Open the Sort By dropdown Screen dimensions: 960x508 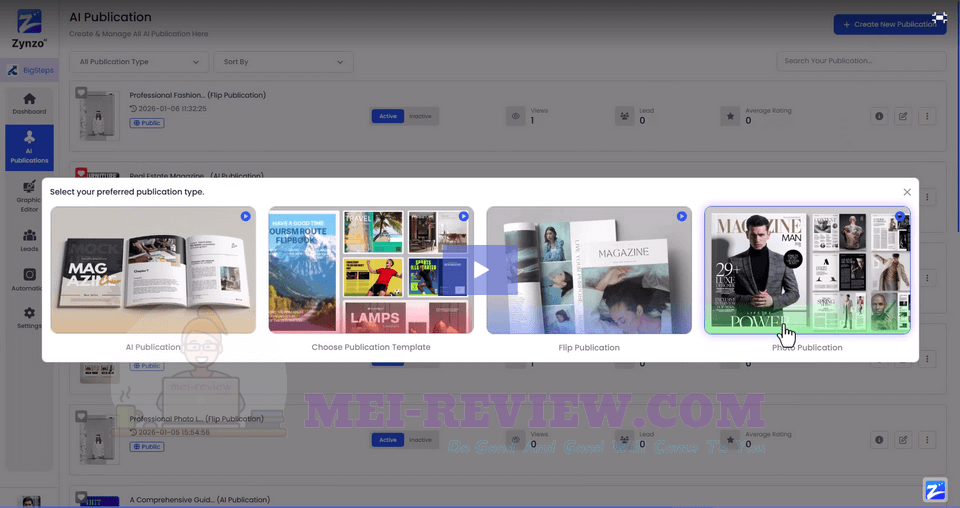pos(283,62)
